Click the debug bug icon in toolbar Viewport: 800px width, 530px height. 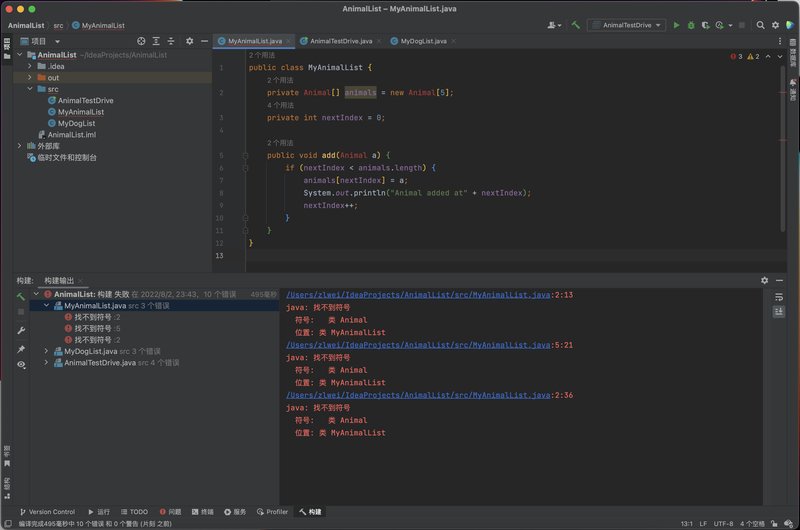pyautogui.click(x=691, y=25)
